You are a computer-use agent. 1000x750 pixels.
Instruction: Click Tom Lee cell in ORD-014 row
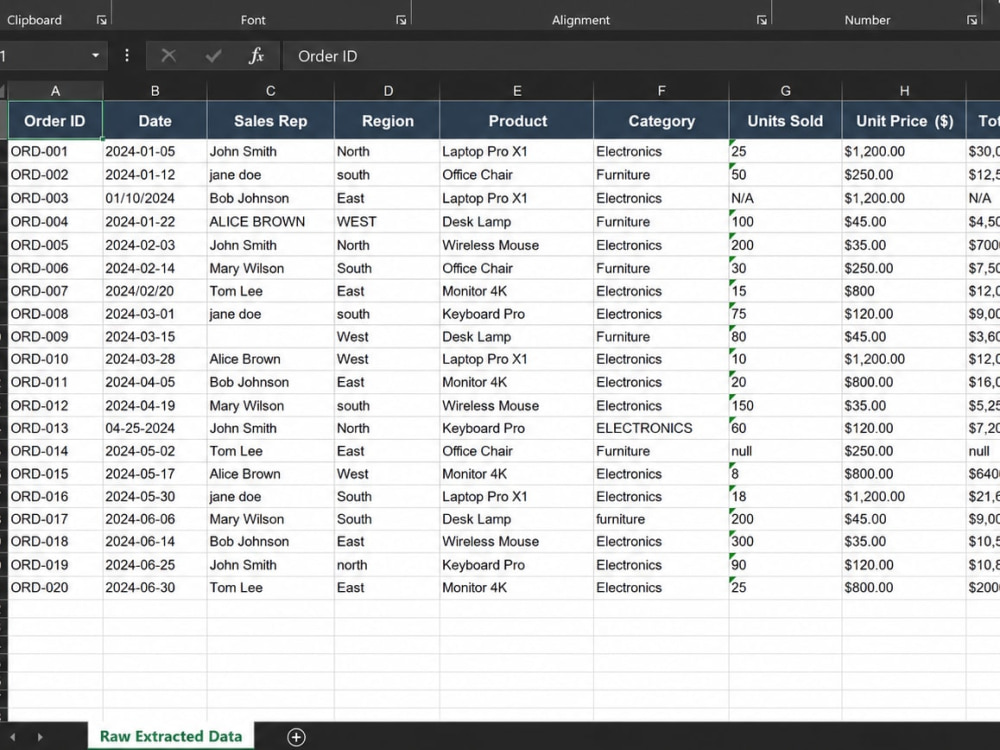coord(270,451)
